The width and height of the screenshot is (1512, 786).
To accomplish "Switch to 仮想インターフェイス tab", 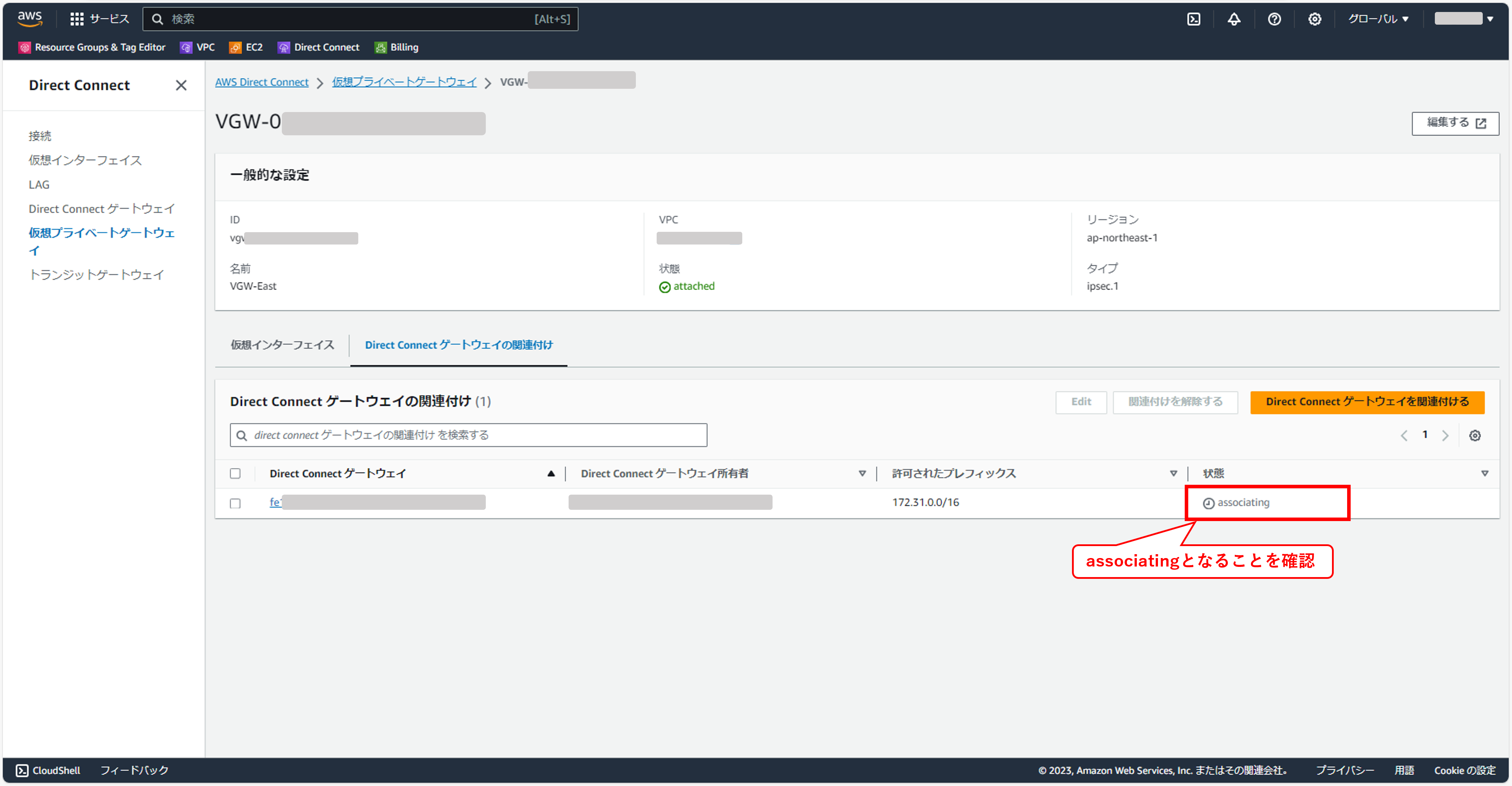I will coord(282,345).
